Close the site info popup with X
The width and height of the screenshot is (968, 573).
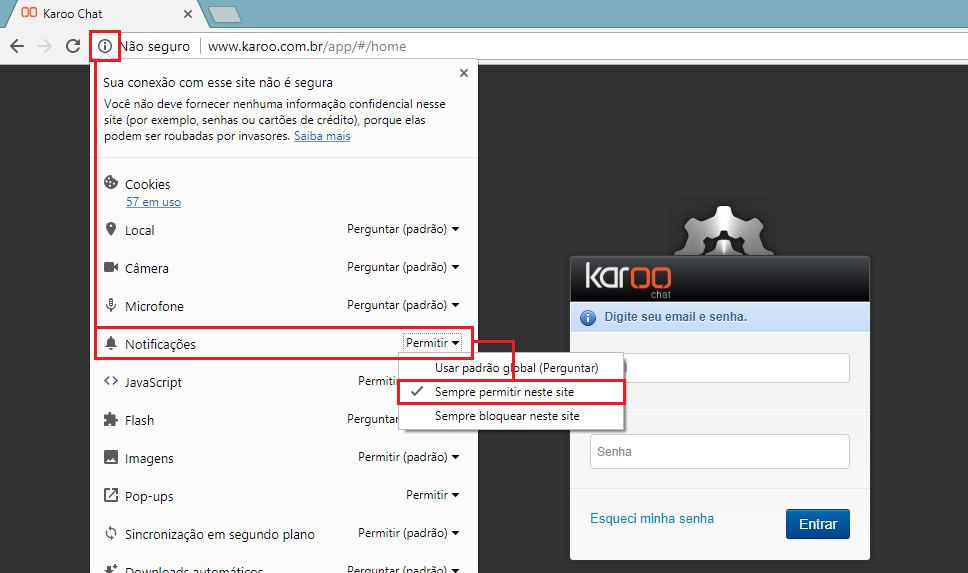464,73
